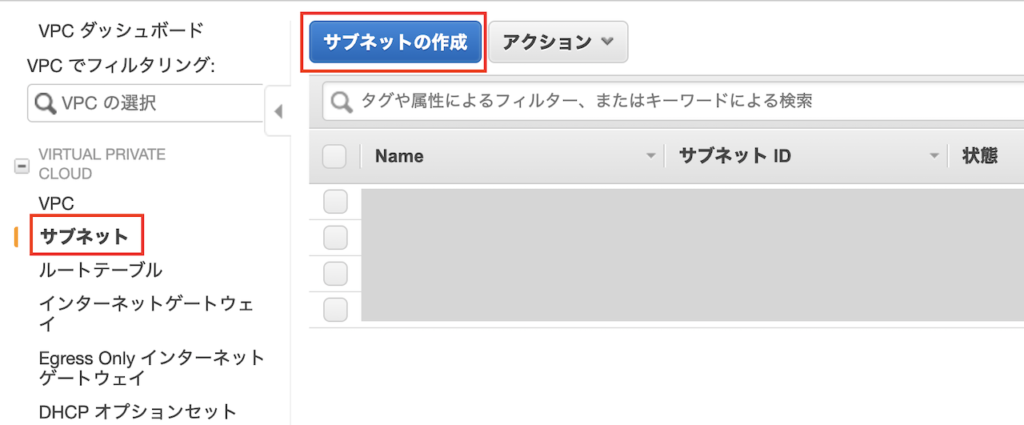Click the search icon in subnet filter bar
The height and width of the screenshot is (425, 1024).
coord(342,102)
